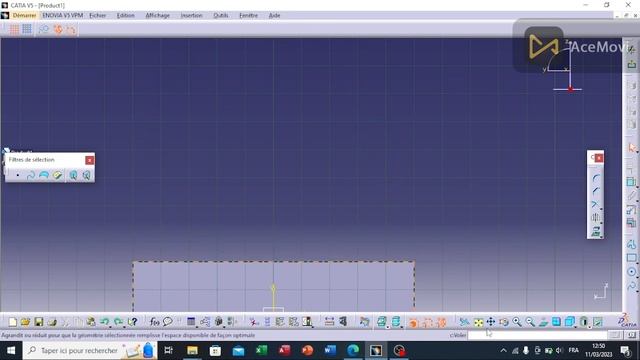Select the arc tool in floating toolbar
The width and height of the screenshot is (640, 360).
pos(596,178)
